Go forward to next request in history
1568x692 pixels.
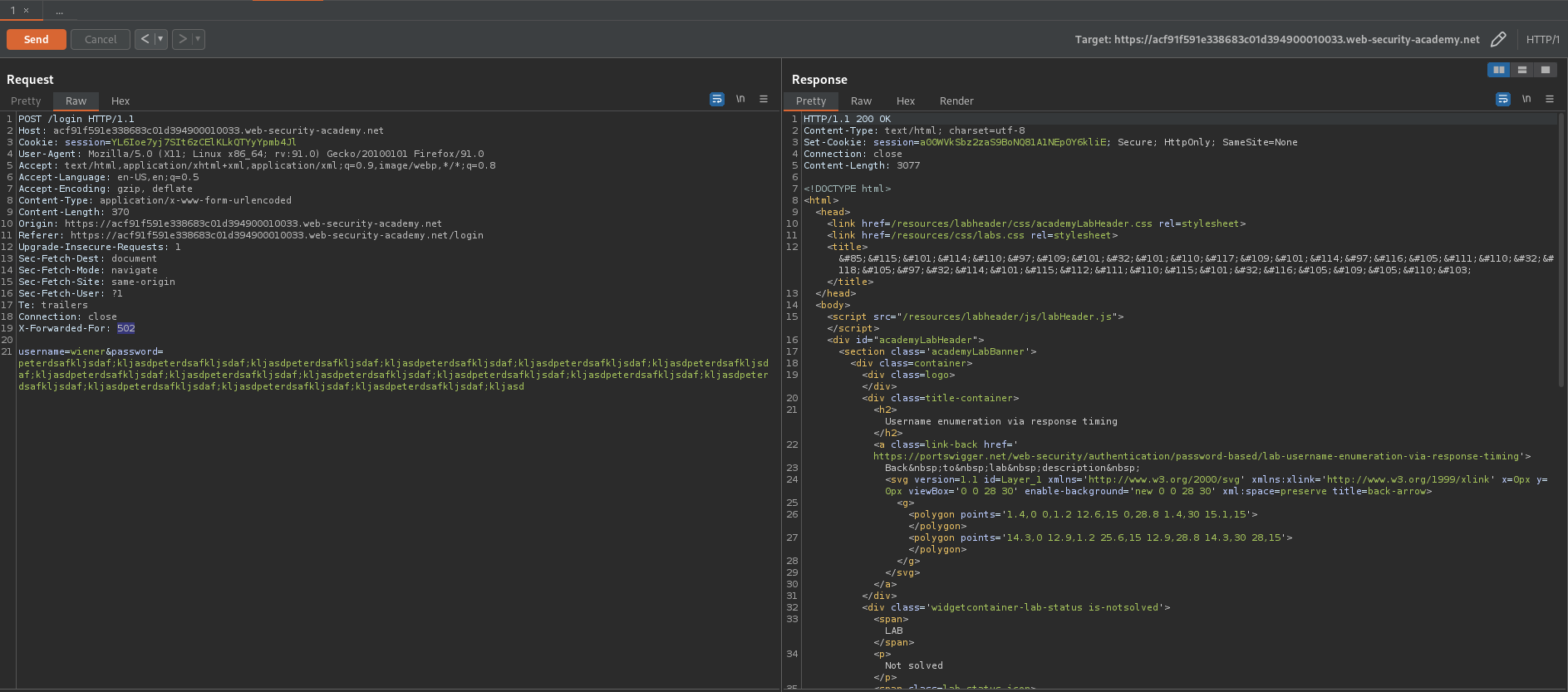coord(183,39)
